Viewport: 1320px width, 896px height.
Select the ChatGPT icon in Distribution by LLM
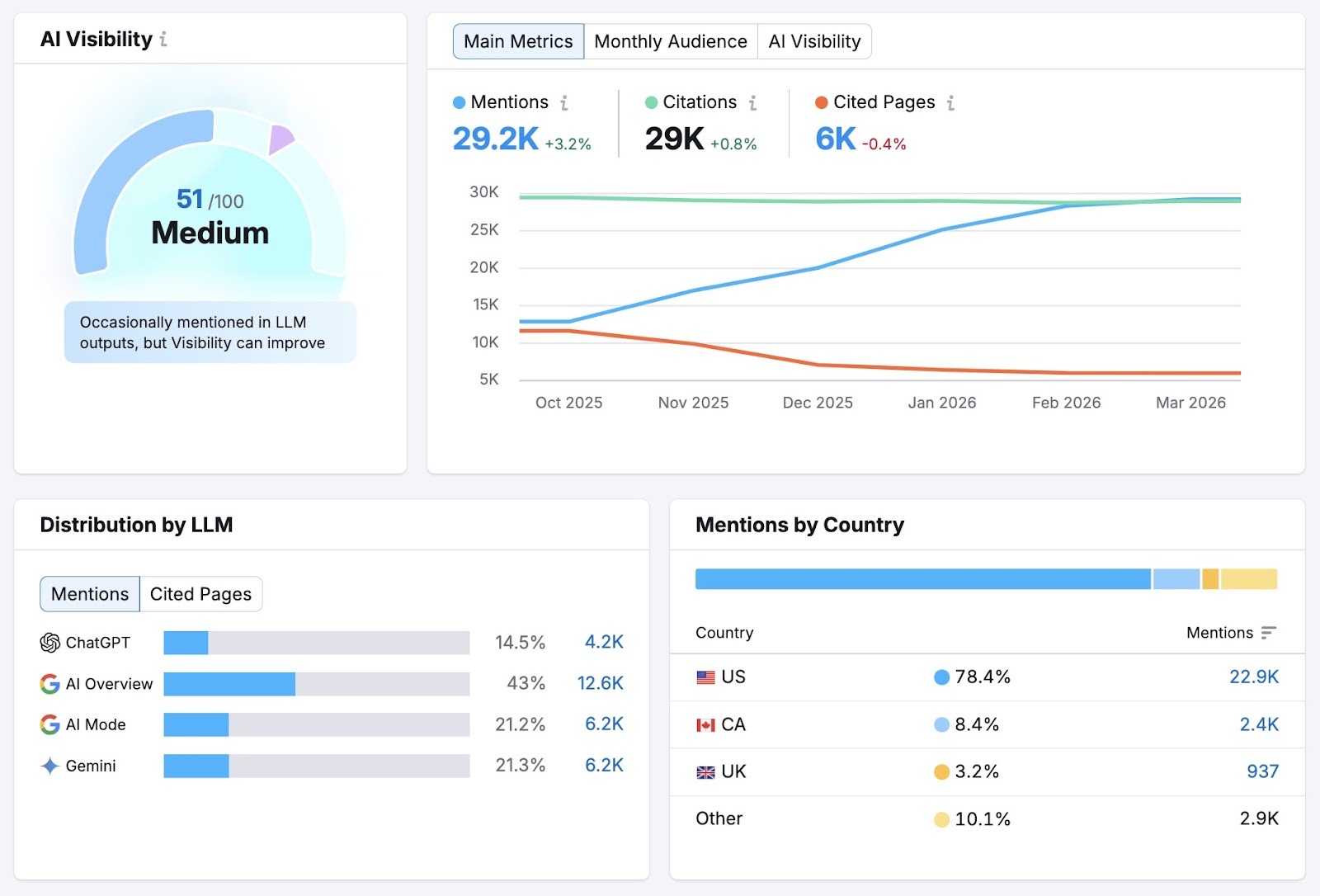[x=48, y=642]
